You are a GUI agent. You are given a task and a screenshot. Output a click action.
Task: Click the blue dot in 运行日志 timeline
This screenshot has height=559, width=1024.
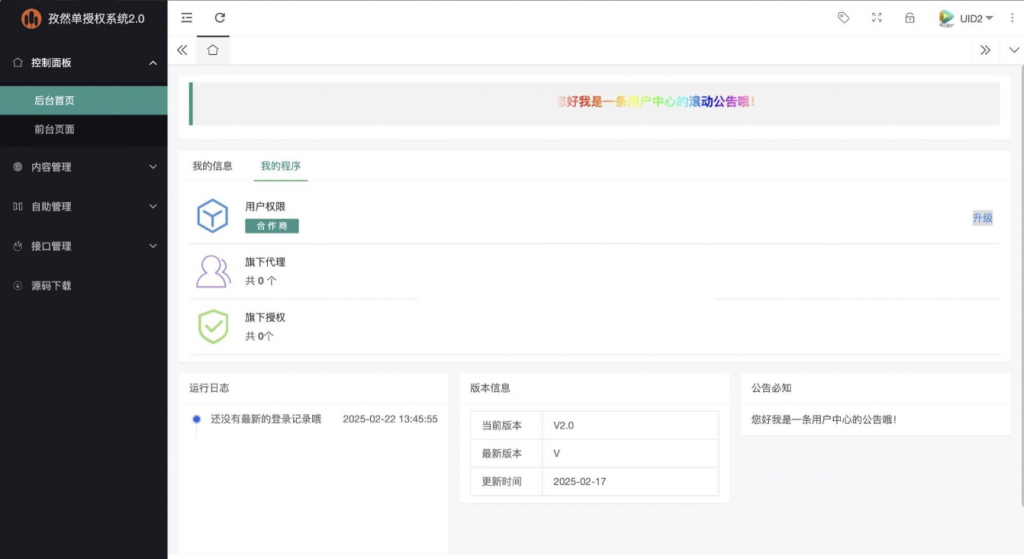(x=197, y=419)
